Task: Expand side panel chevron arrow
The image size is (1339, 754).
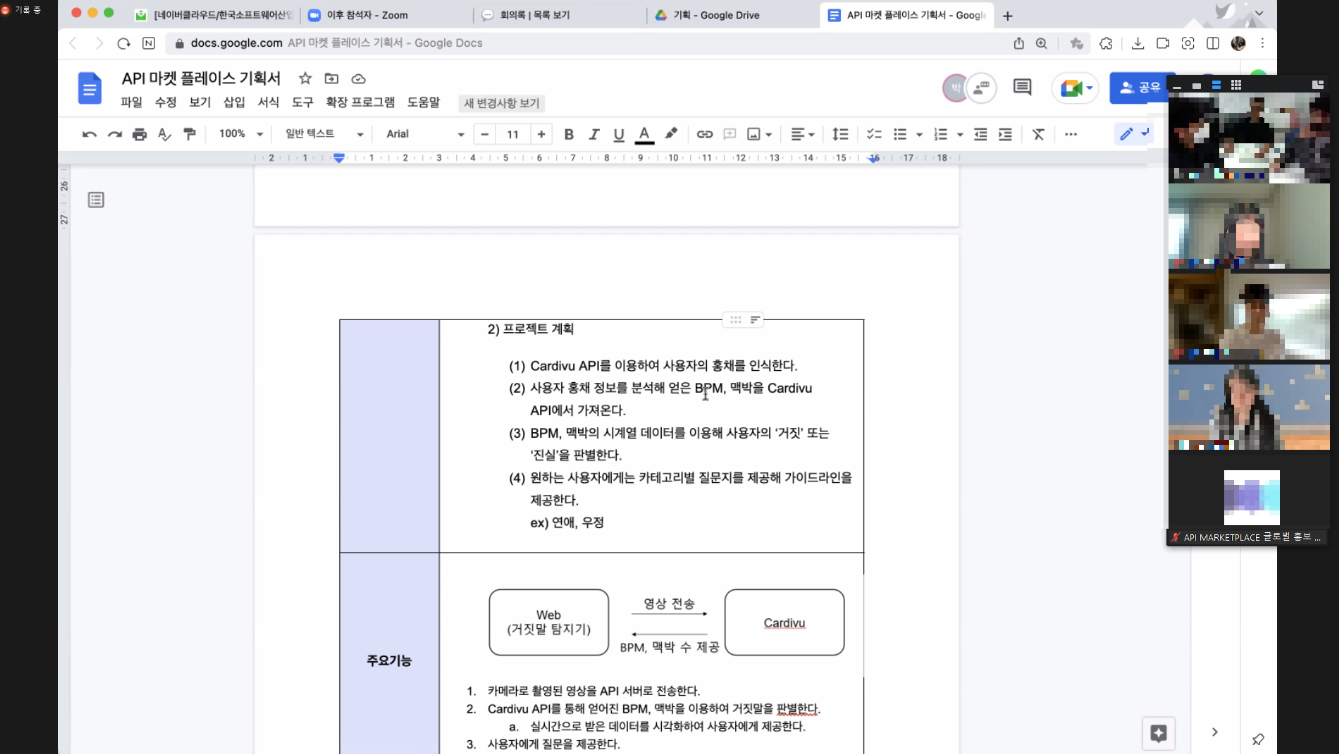Action: click(1215, 733)
